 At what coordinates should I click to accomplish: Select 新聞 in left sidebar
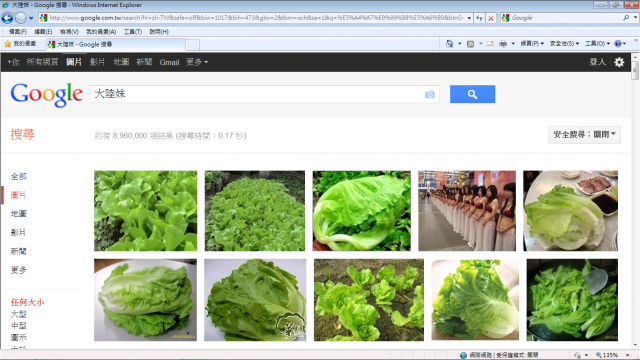18,251
